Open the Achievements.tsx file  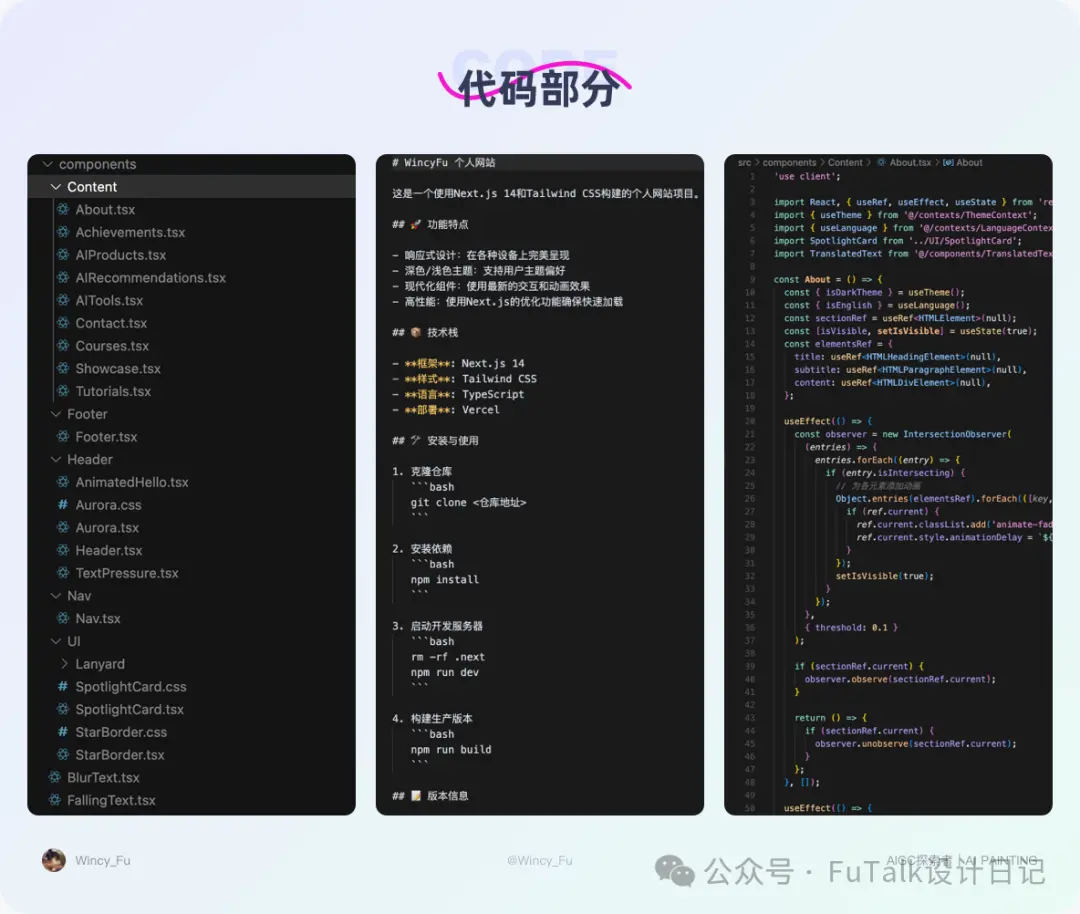coord(130,232)
